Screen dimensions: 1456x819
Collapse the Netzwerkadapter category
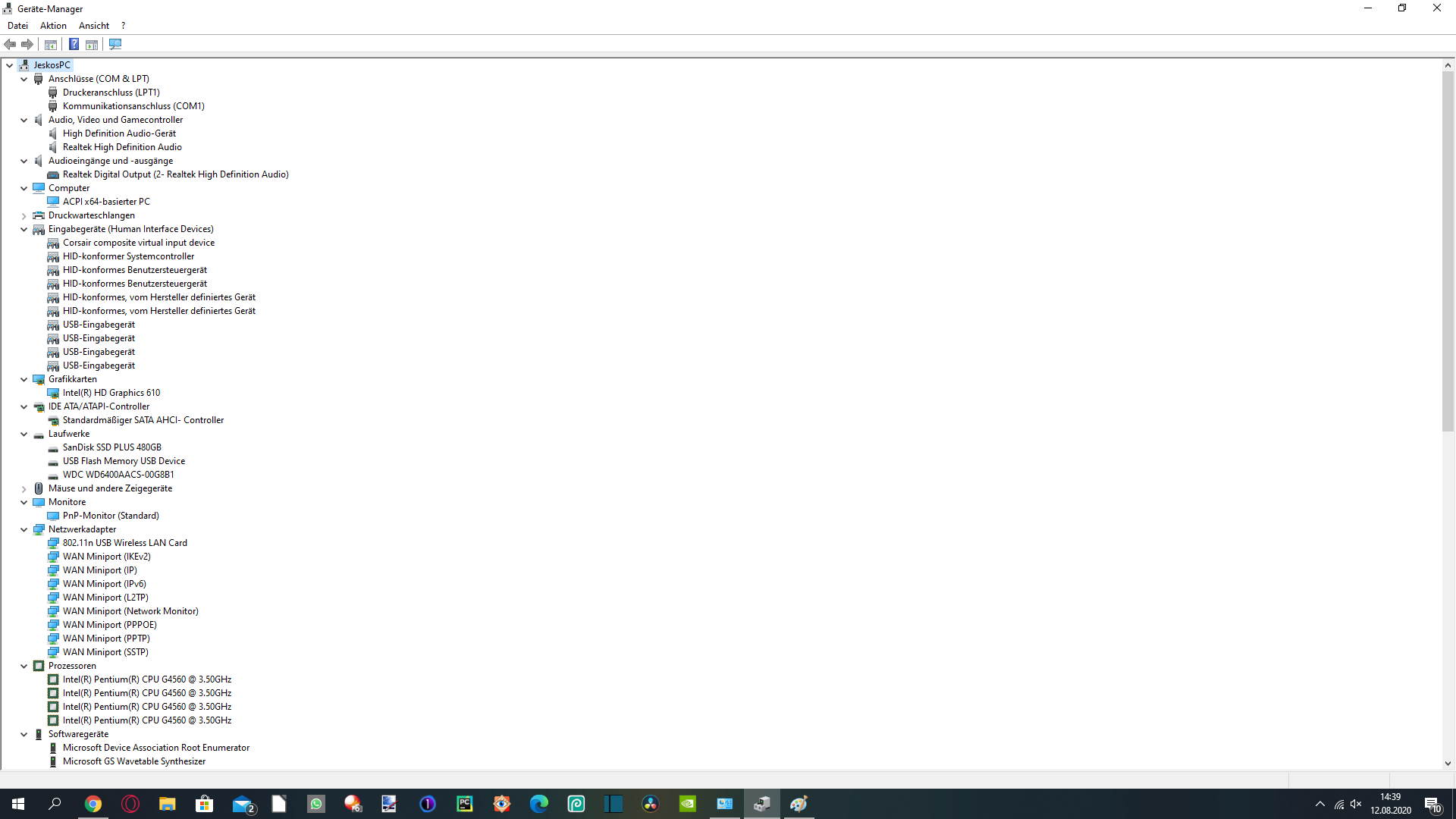tap(24, 529)
